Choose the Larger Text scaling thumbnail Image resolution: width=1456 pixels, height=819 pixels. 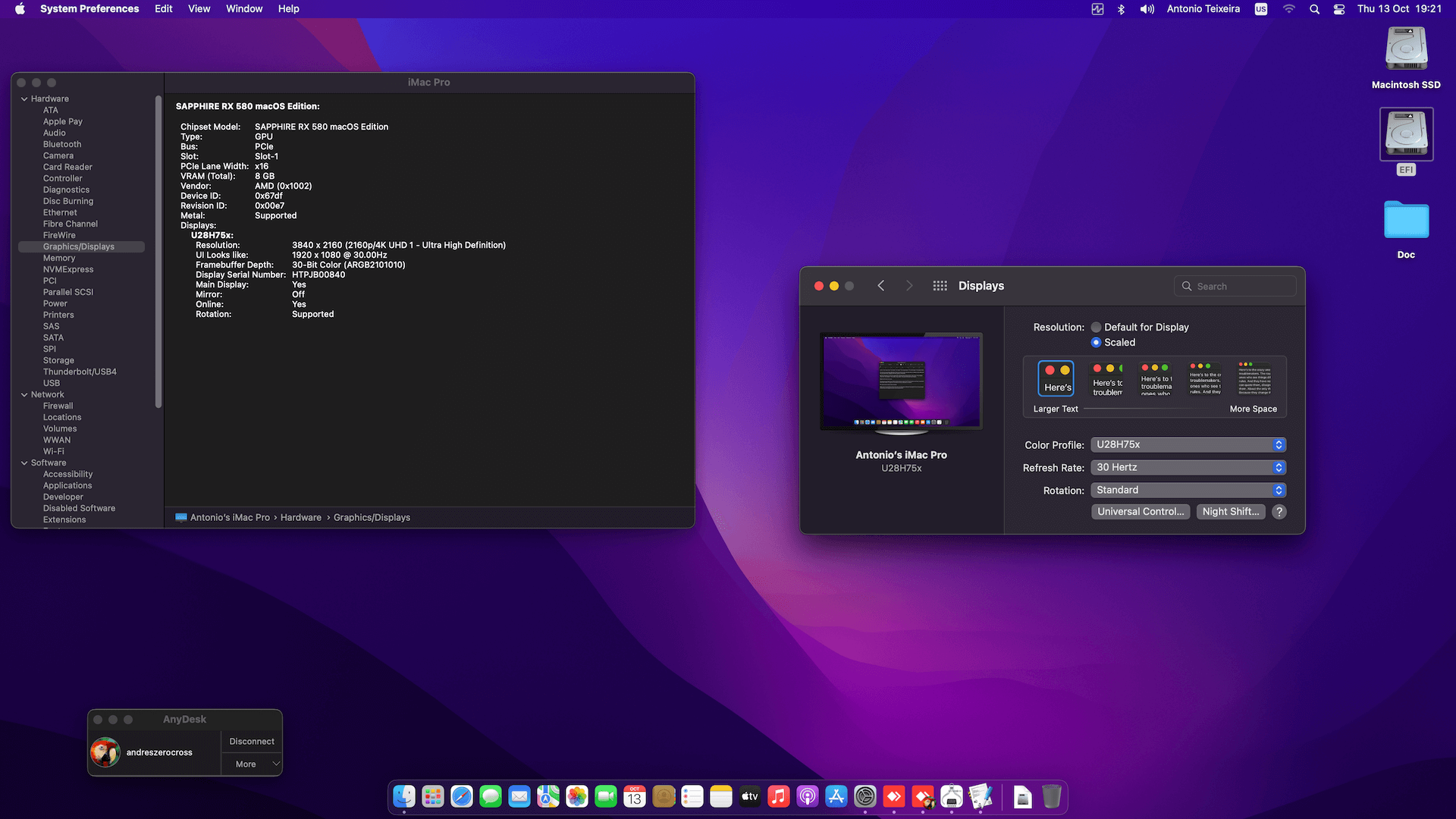click(1056, 378)
